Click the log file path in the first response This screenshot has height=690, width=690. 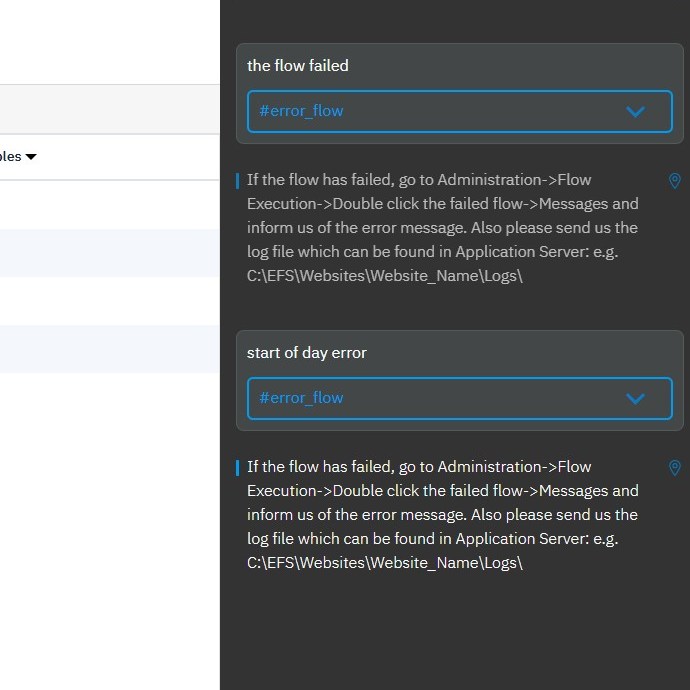point(385,276)
